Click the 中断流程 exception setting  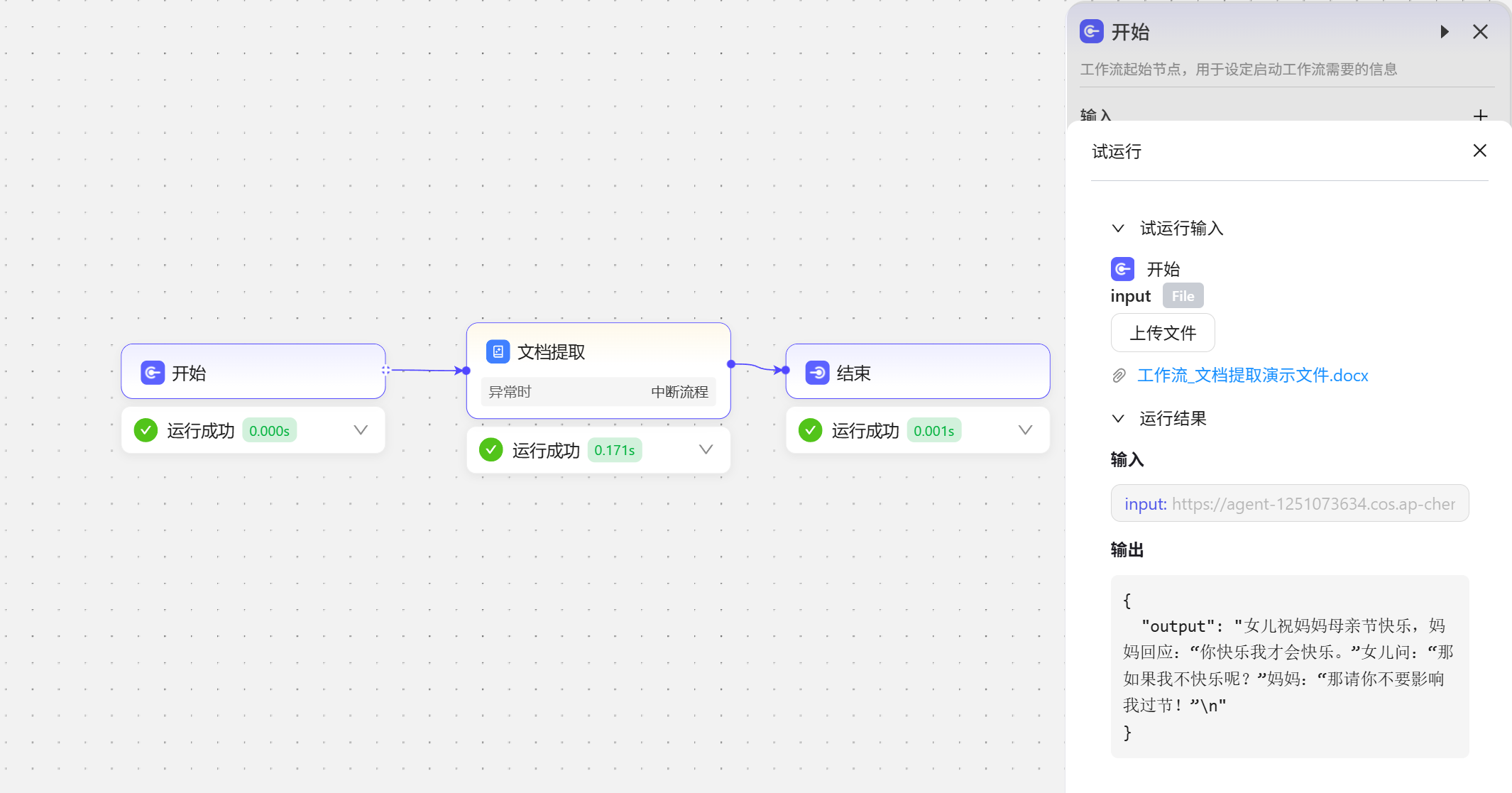[679, 392]
